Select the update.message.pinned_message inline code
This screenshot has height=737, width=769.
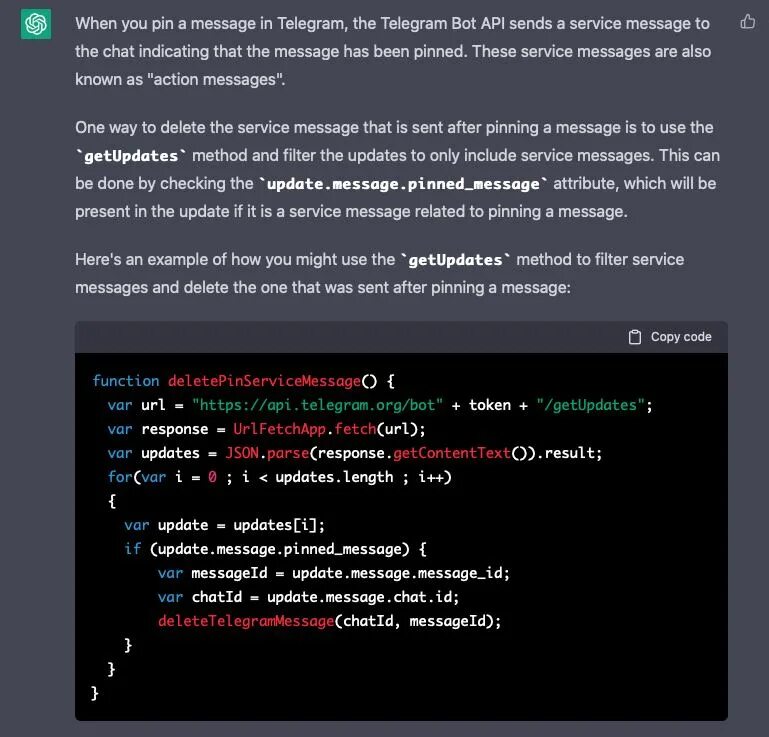[403, 184]
